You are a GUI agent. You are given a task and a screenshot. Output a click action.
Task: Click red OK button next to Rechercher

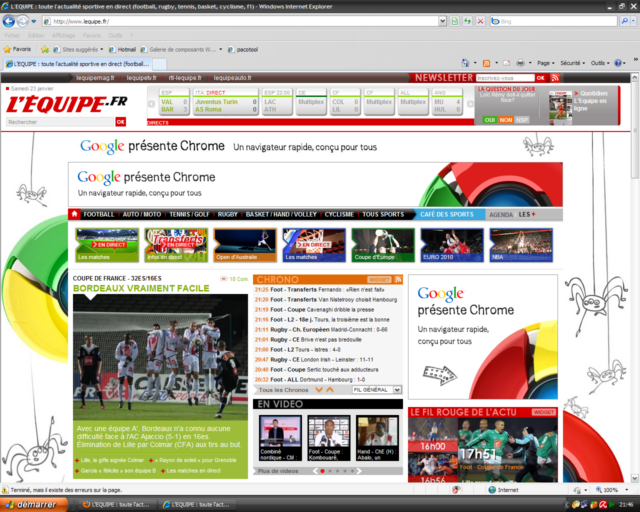click(120, 122)
